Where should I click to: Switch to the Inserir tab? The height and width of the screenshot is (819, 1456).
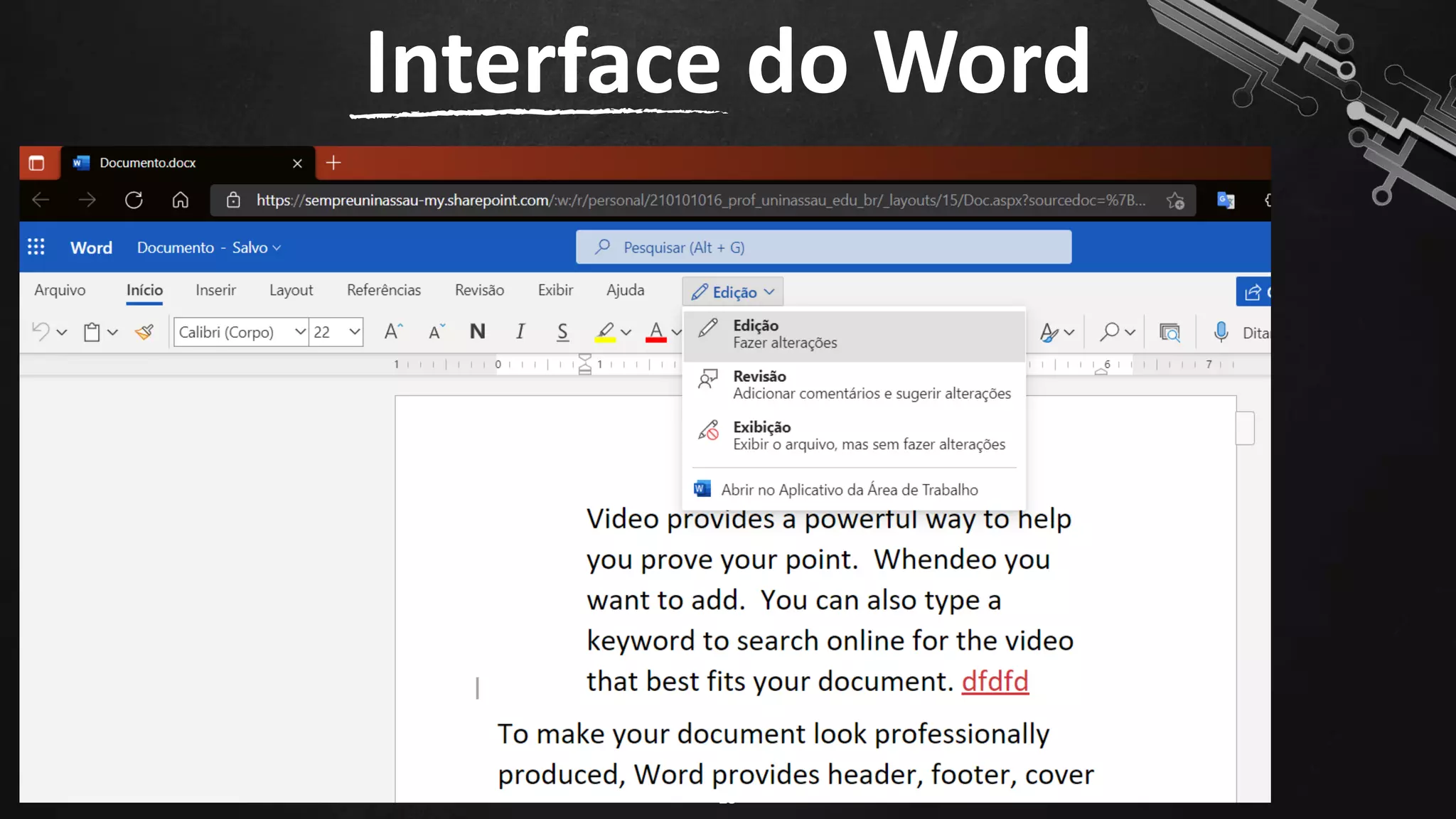(215, 290)
